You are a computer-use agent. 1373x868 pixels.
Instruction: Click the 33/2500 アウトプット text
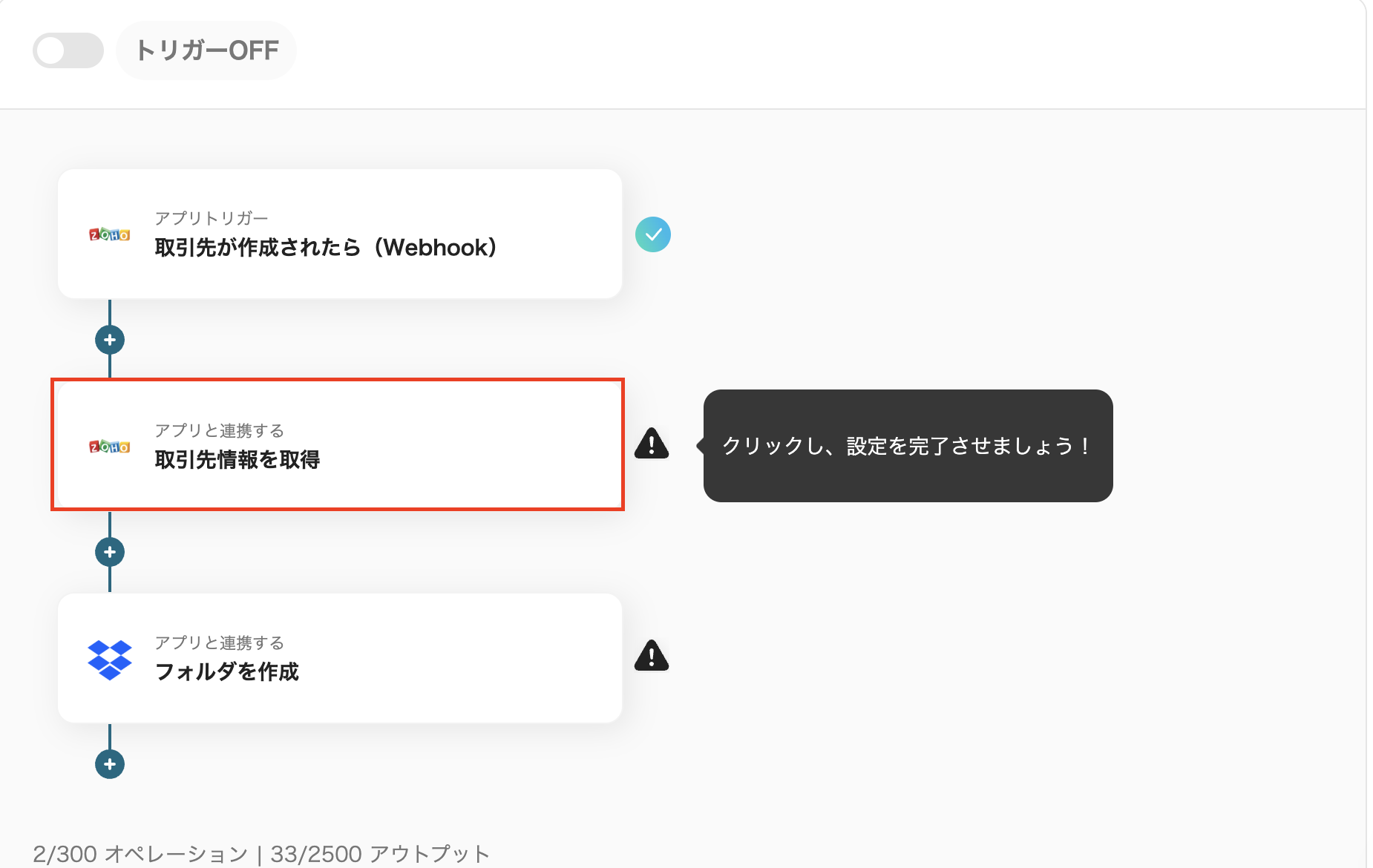pos(379,852)
